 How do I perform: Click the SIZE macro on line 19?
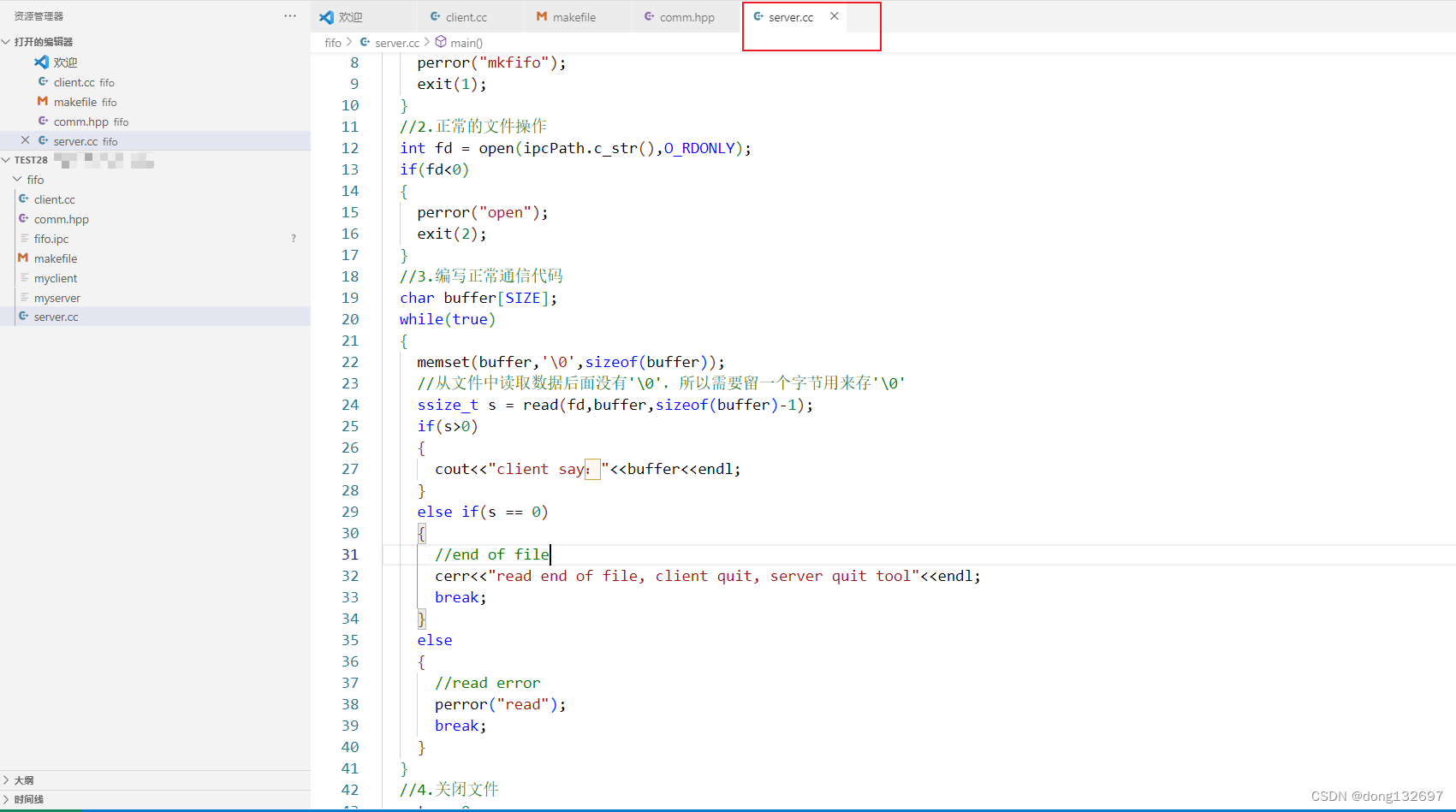pyautogui.click(x=523, y=298)
